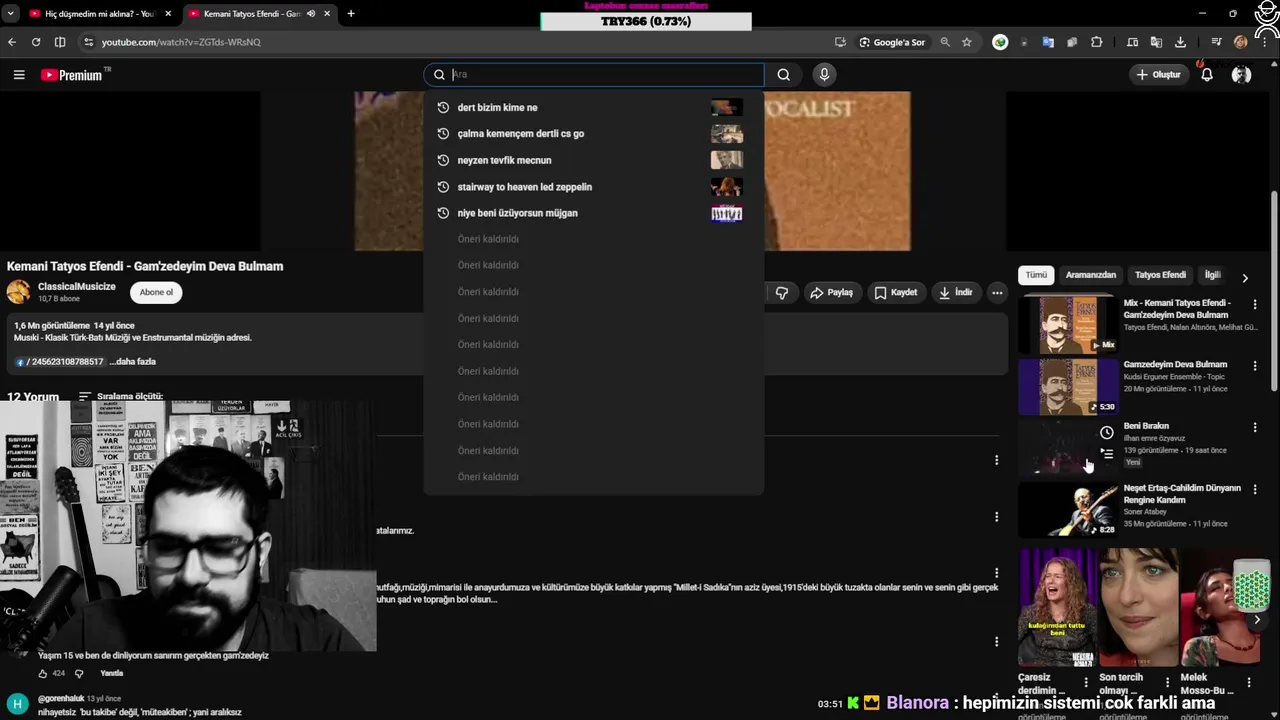This screenshot has height=720, width=1280.
Task: Reload the page with the refresh icon
Action: [36, 42]
